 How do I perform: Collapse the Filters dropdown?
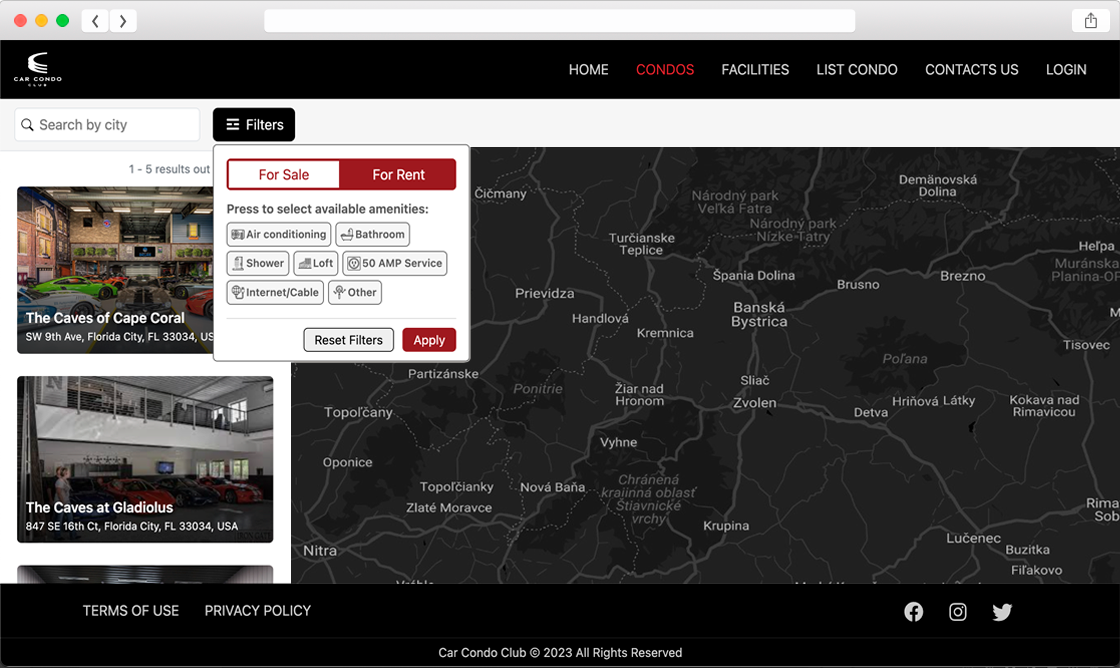(x=254, y=125)
